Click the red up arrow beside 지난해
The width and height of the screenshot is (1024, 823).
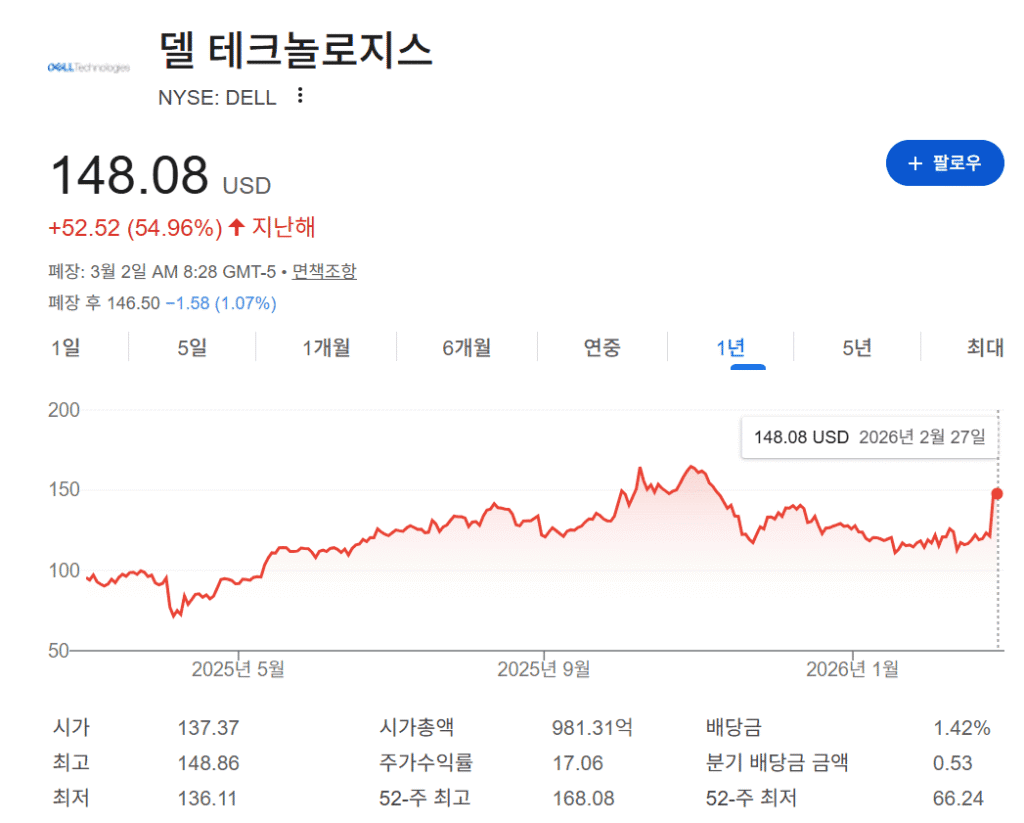tap(237, 227)
